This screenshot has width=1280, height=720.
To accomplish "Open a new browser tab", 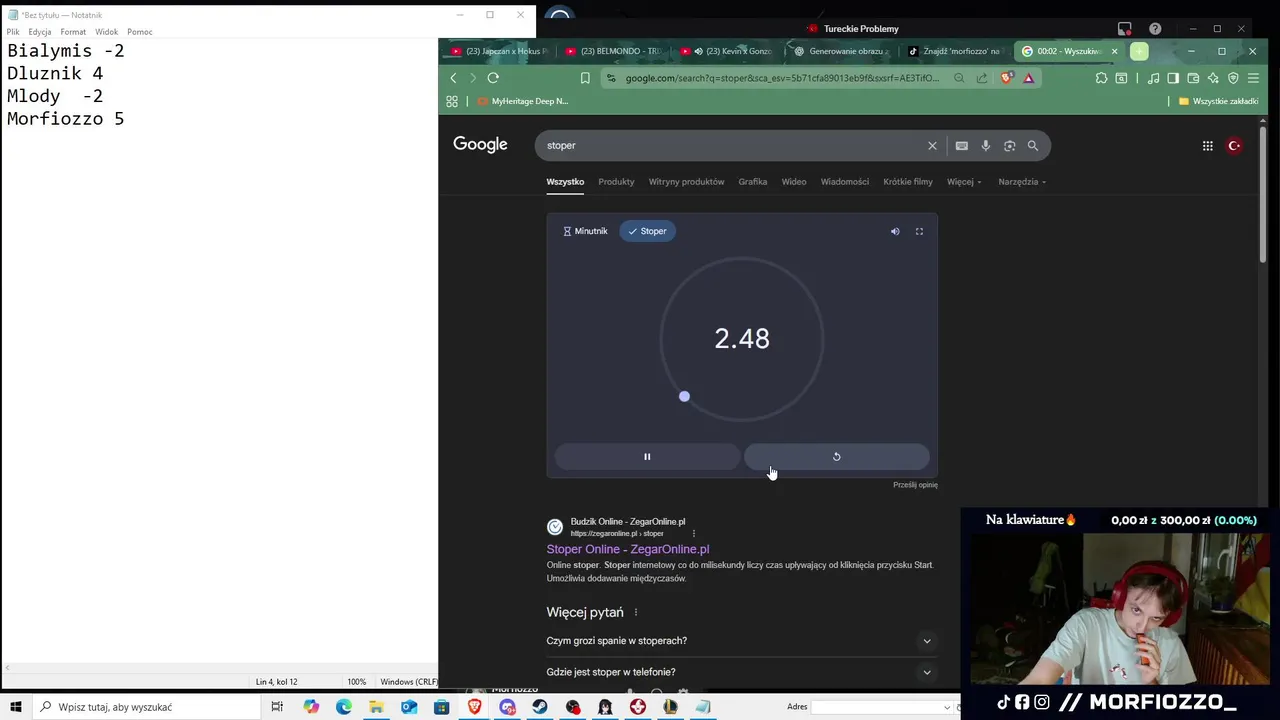I will pyautogui.click(x=1139, y=51).
